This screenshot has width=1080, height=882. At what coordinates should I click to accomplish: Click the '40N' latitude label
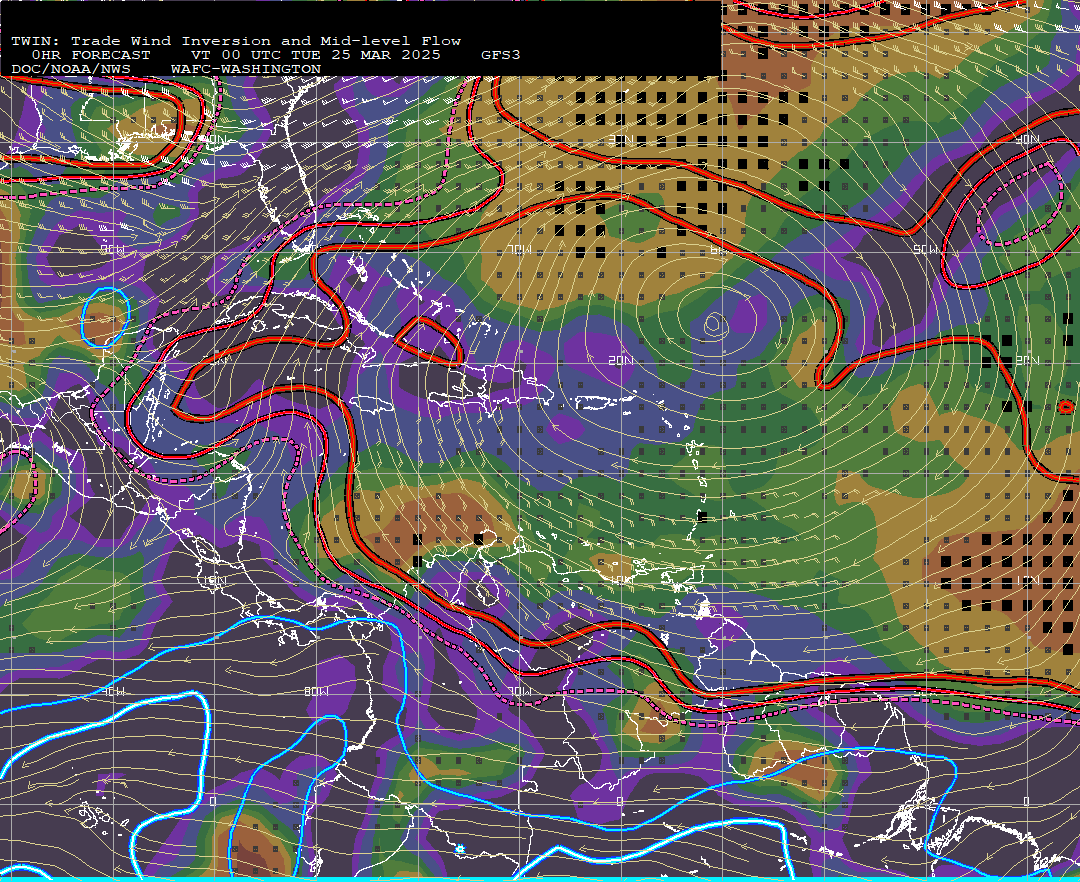(x=1027, y=140)
